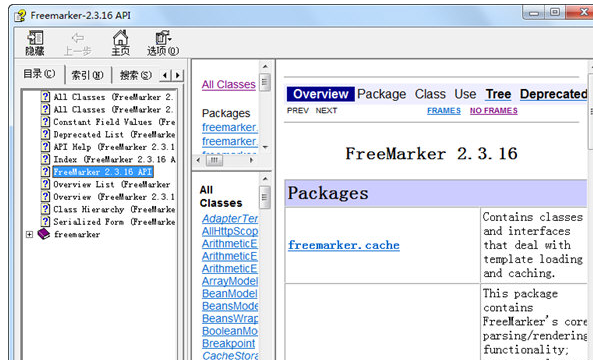Switch to the Contents (目录) tab
Screen dimensions: 593x360
pyautogui.click(x=39, y=74)
